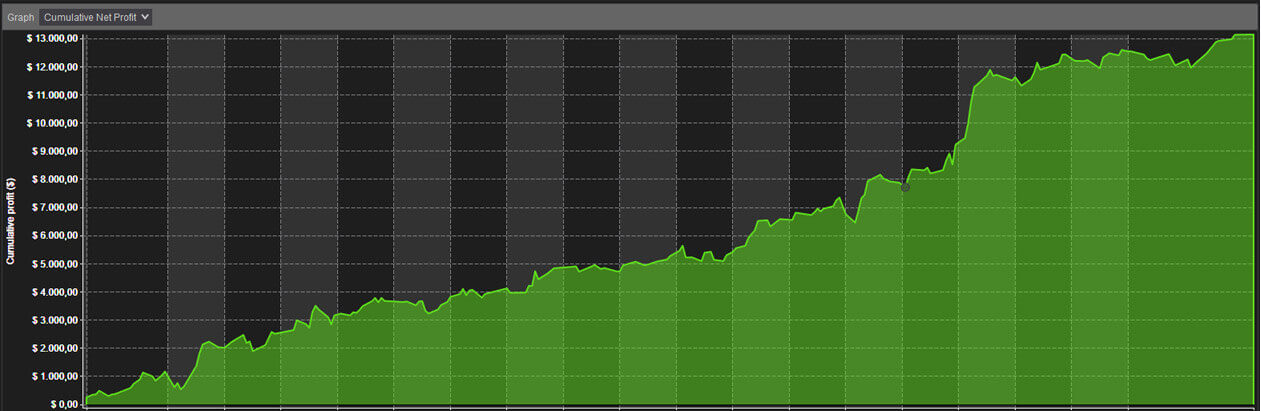Open the Cumulative Net Profit graph dropdown
Screen dimensions: 1261x411
96,17
